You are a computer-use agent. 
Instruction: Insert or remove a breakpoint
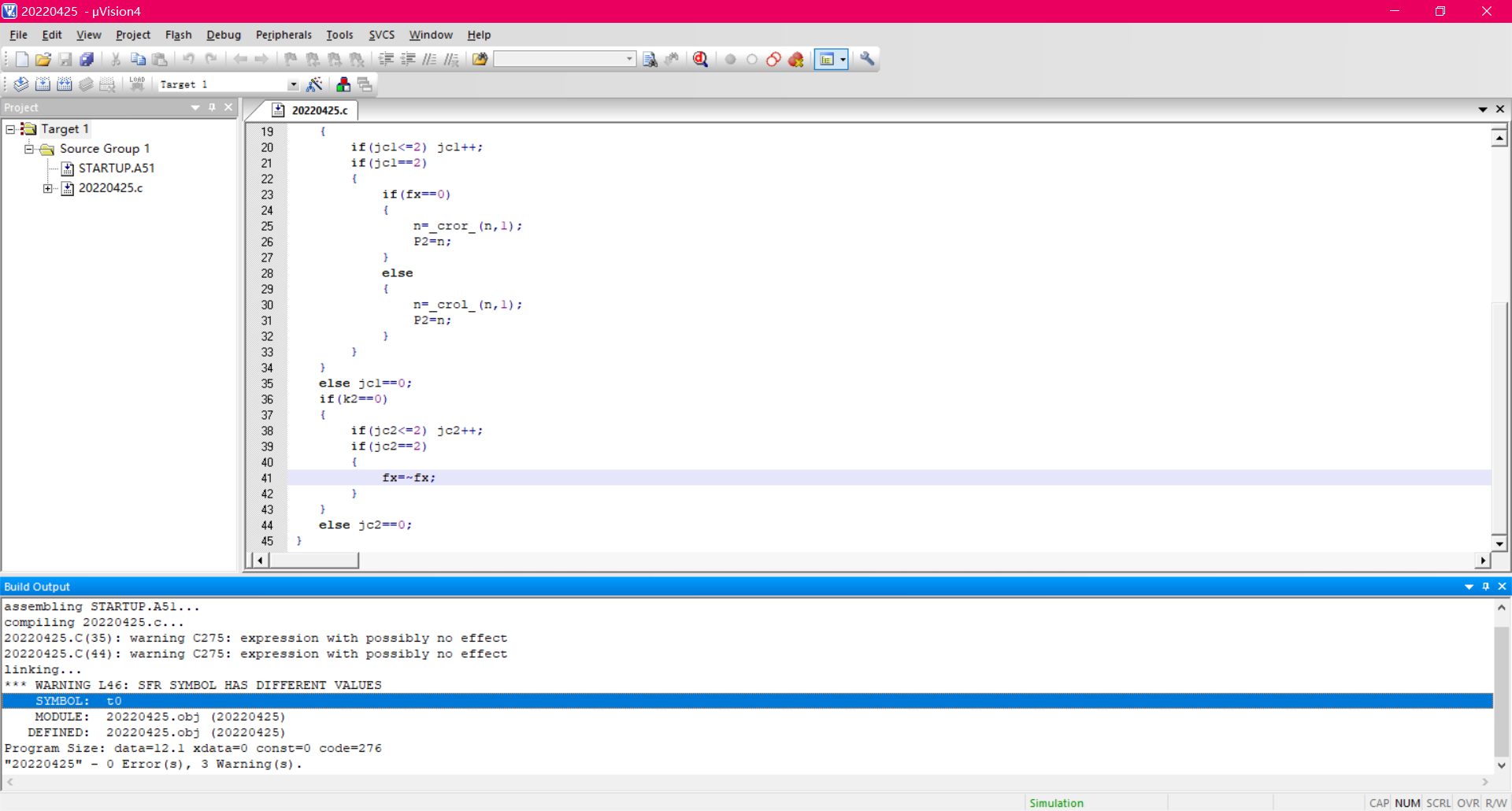pos(730,59)
